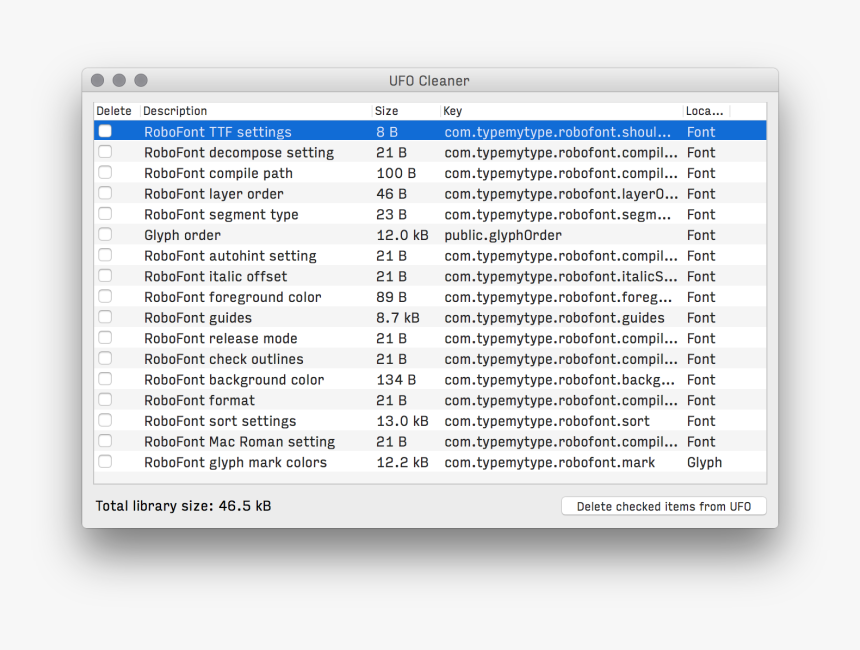Select the RoboFont check outlines row
860x650 pixels.
(430, 359)
